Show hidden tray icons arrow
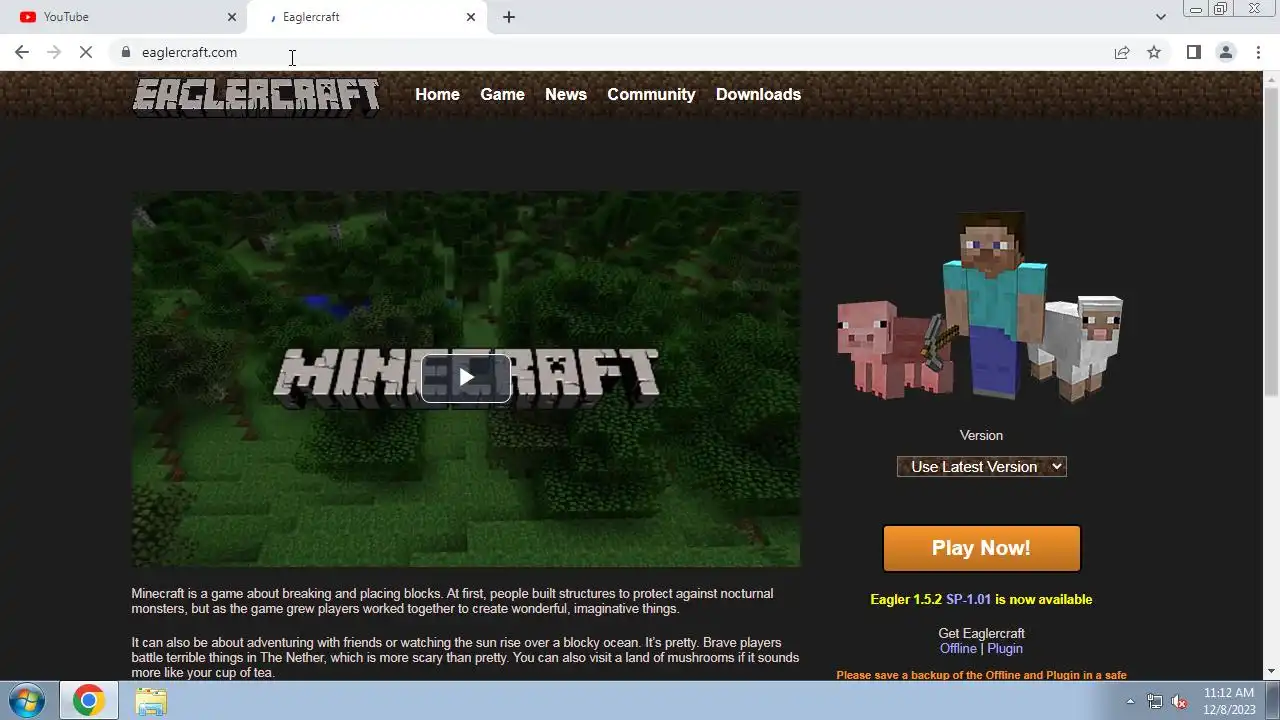1280x720 pixels. click(1131, 702)
